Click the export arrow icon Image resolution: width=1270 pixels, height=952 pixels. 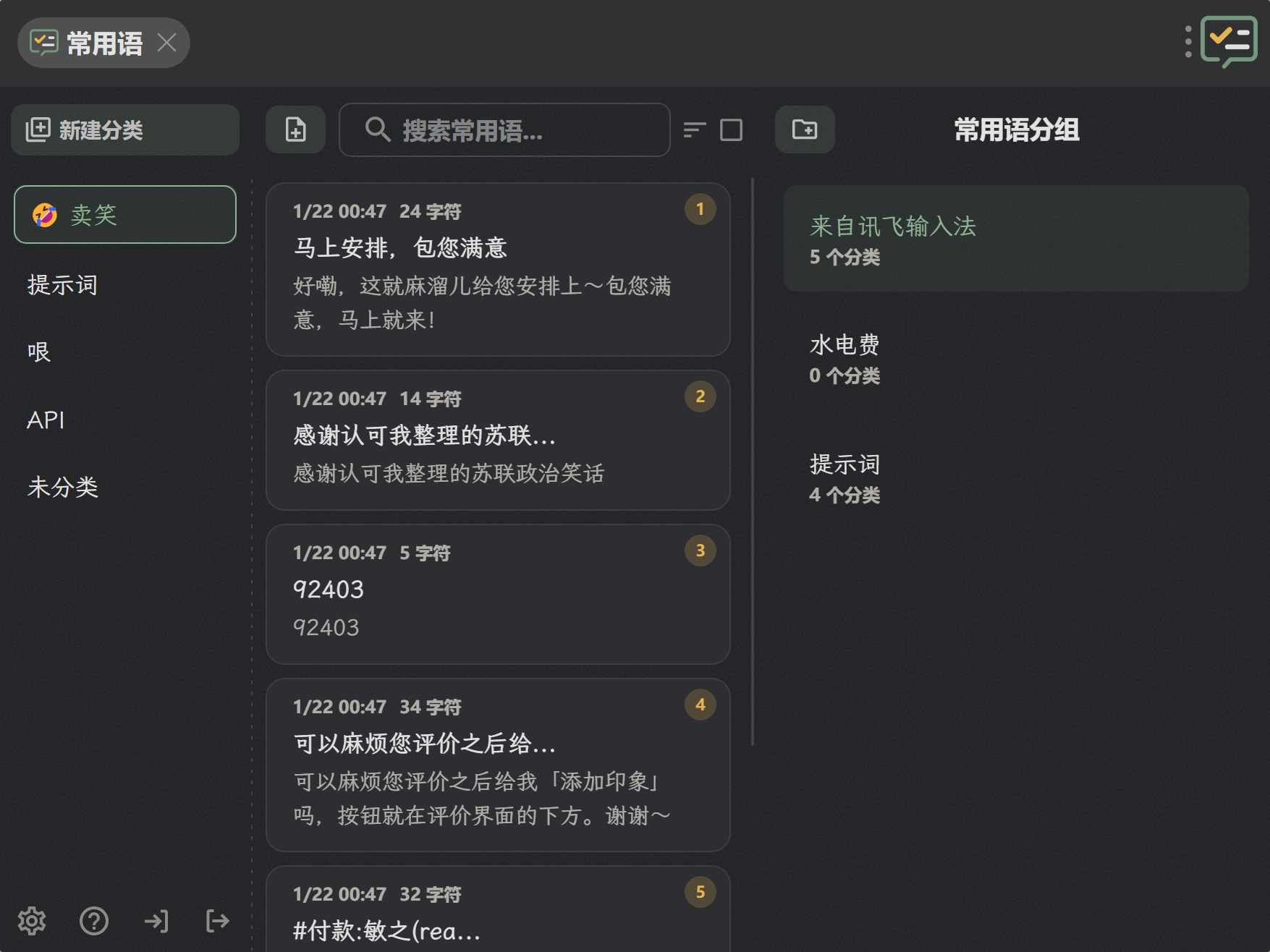click(x=217, y=921)
